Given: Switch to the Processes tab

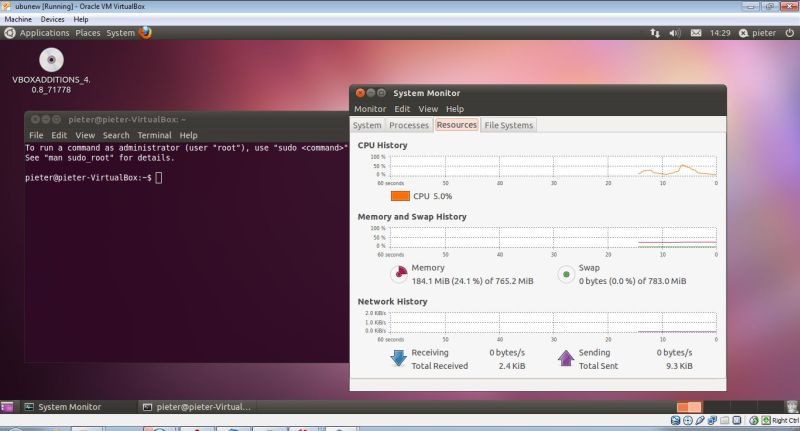Looking at the screenshot, I should [409, 125].
